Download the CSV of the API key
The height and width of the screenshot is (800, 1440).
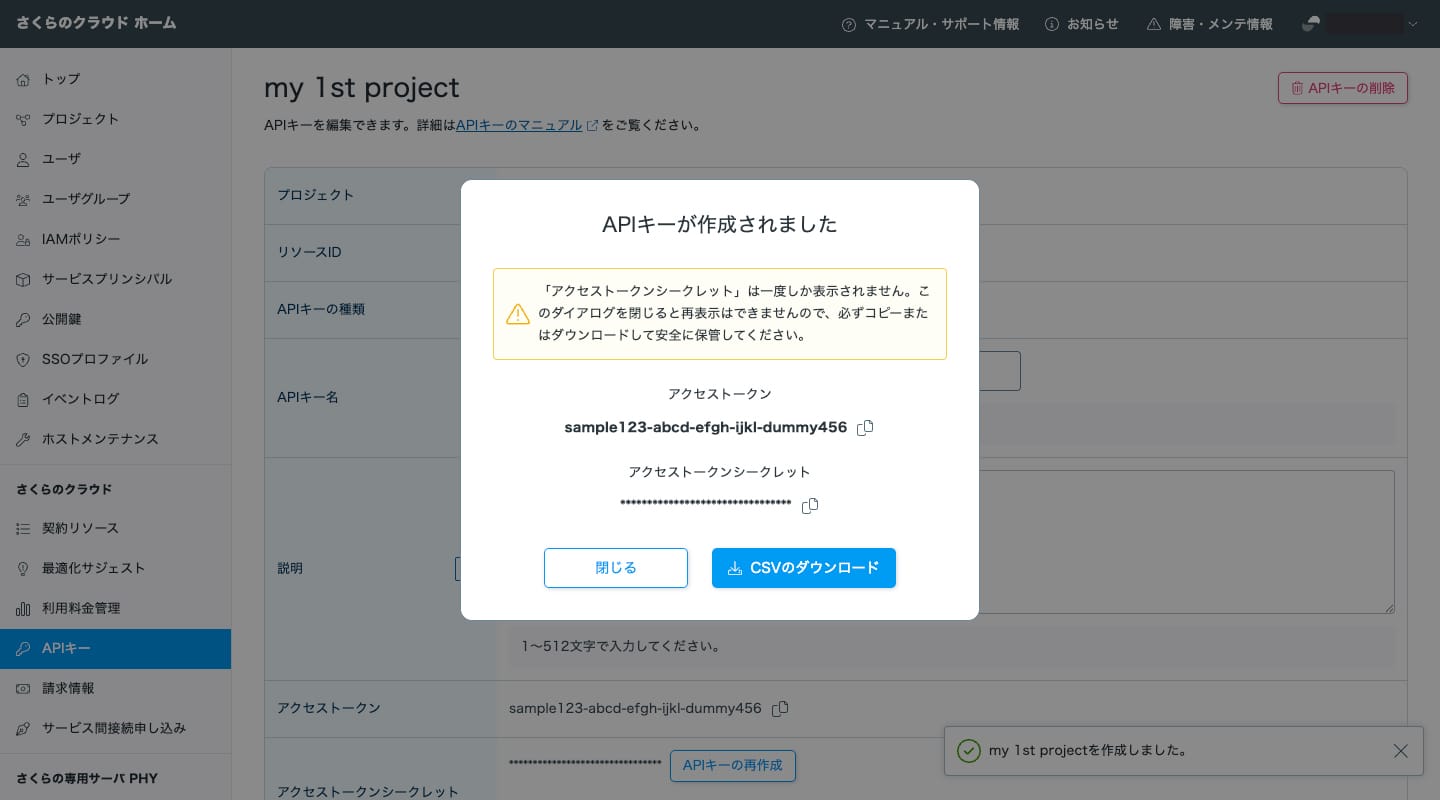(x=804, y=568)
